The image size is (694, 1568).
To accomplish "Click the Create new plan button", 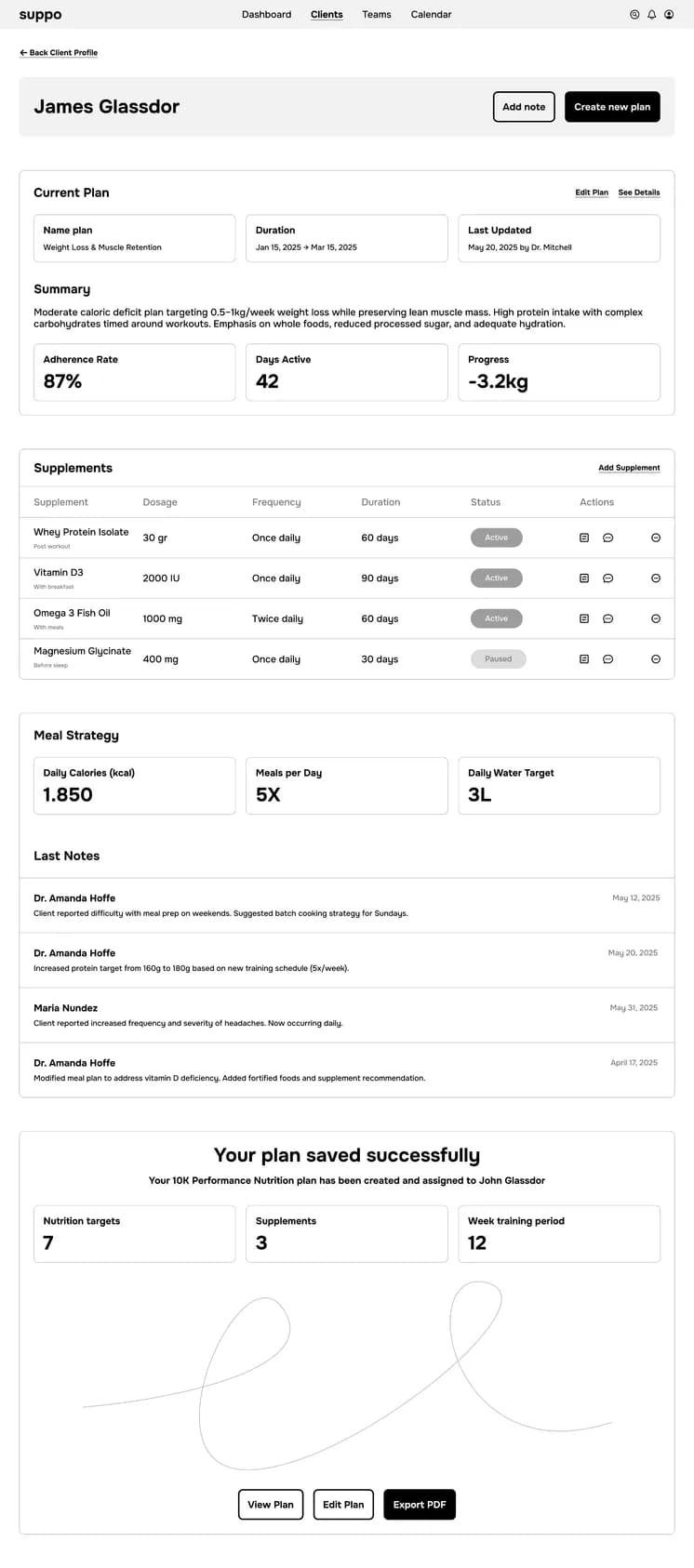I will (x=612, y=107).
